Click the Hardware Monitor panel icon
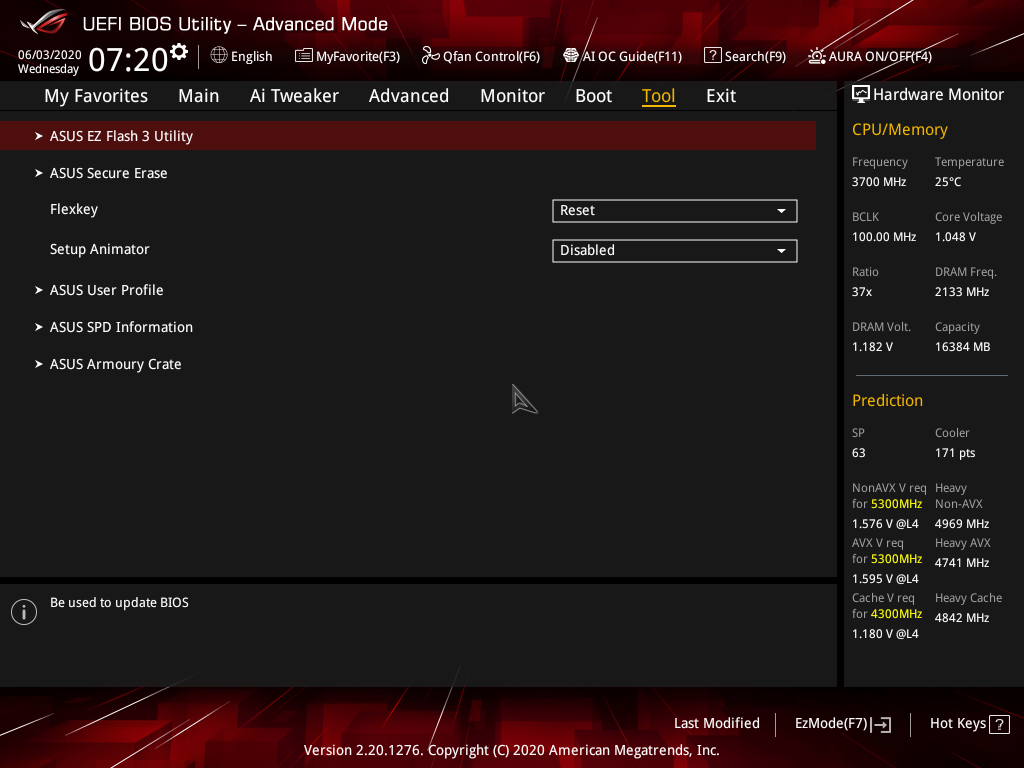This screenshot has width=1024, height=768. click(861, 93)
